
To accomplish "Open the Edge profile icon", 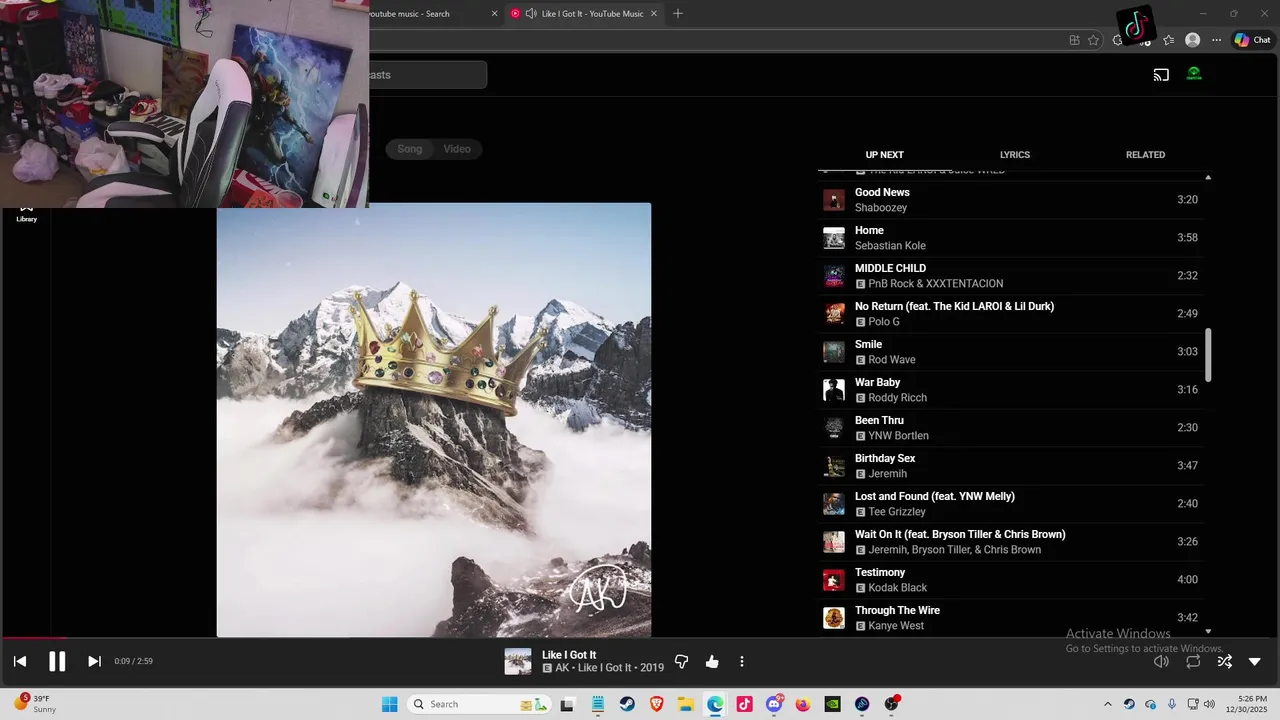I will [1192, 40].
